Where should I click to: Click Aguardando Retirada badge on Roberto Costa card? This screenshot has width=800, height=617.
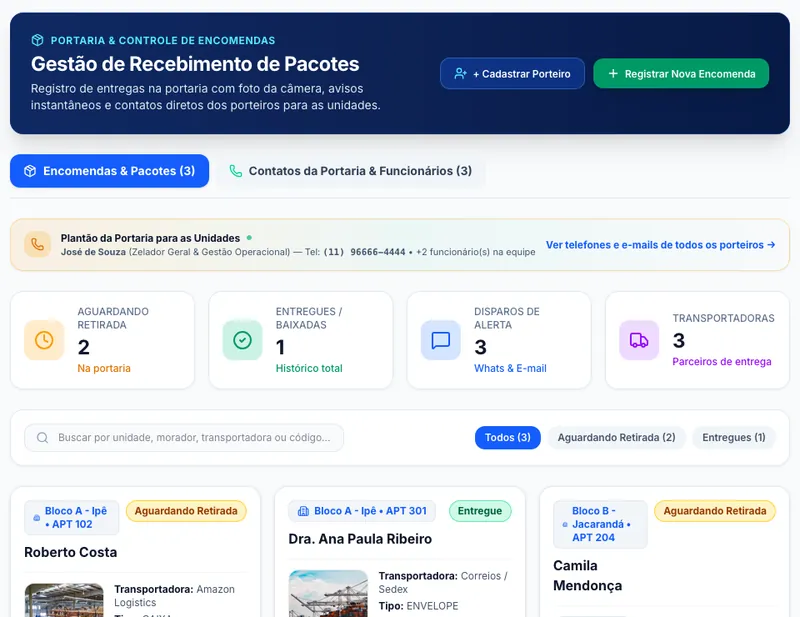coord(186,511)
